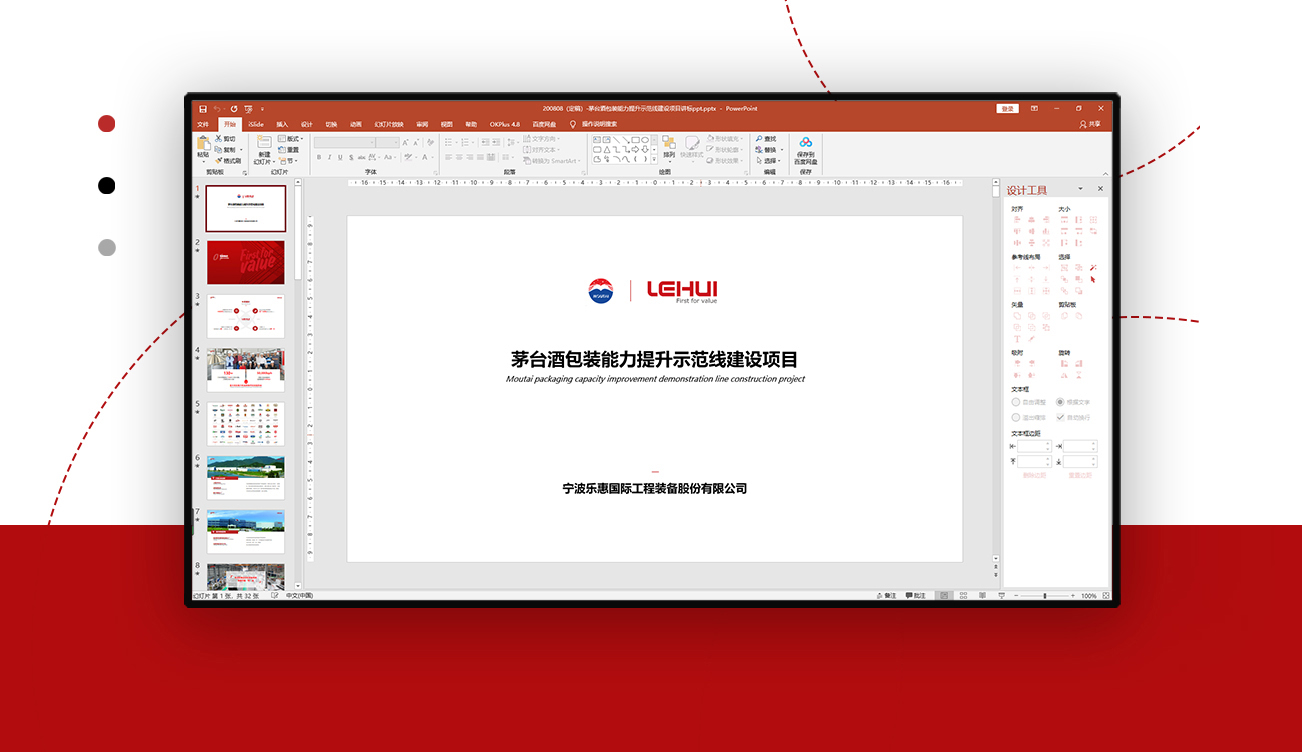The height and width of the screenshot is (752, 1302).
Task: Switch to Slide Sorter view icon
Action: tap(963, 595)
